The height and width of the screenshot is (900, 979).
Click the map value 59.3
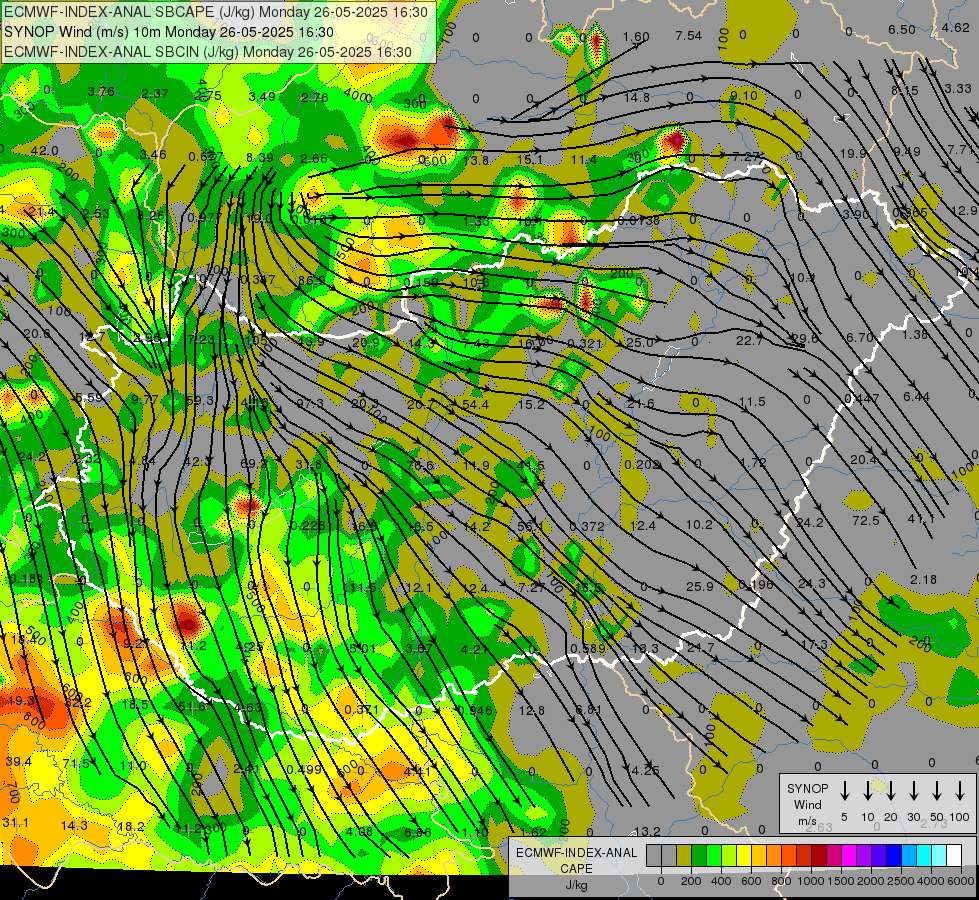click(200, 400)
